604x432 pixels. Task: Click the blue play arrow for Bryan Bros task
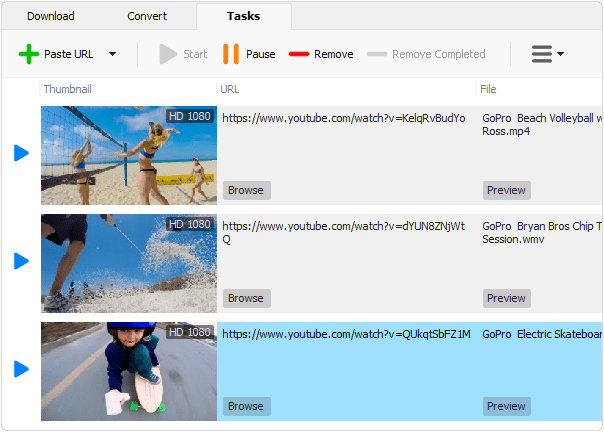[x=21, y=261]
